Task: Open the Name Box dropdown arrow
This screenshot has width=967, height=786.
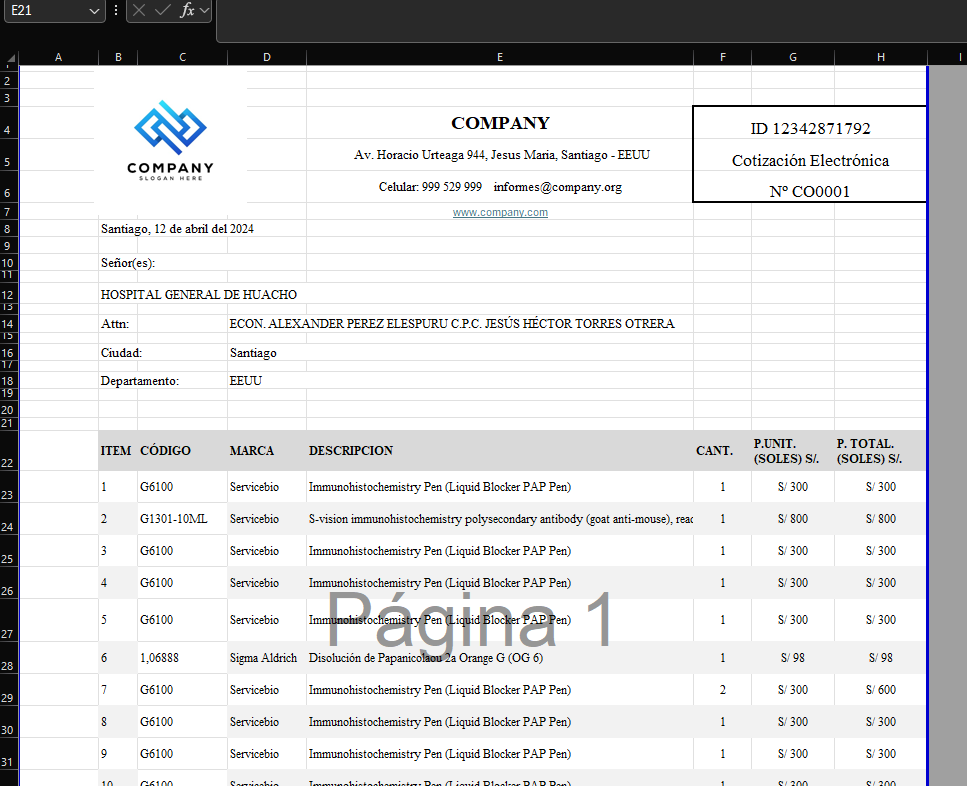Action: pyautogui.click(x=94, y=11)
